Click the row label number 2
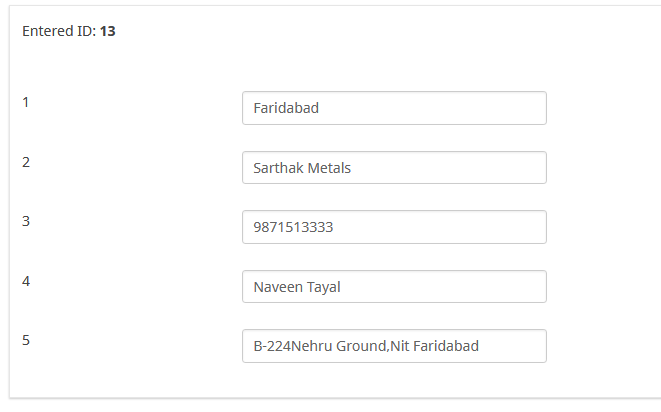The width and height of the screenshot is (661, 412). tap(26, 161)
